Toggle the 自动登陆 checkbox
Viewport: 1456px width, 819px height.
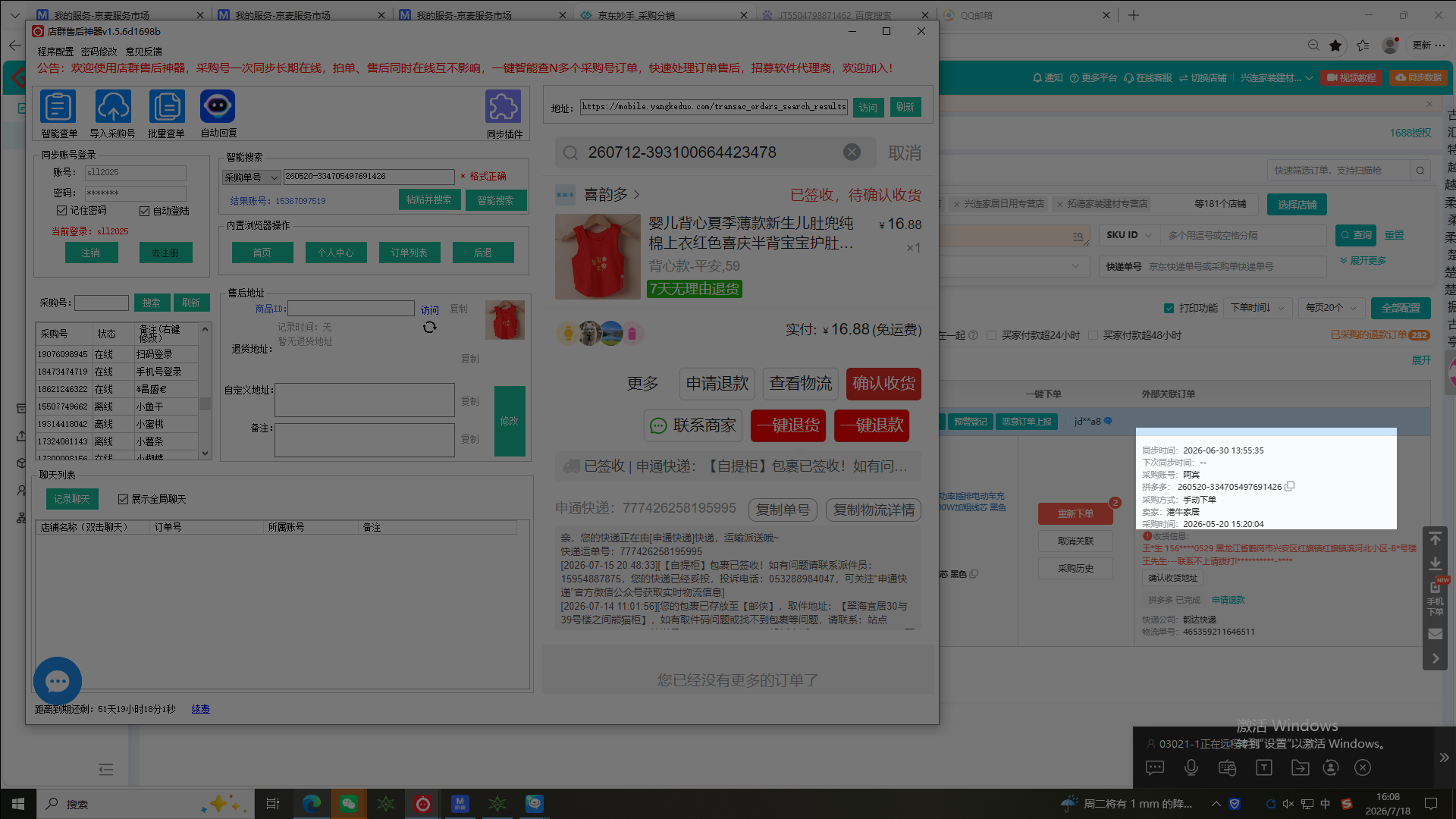[144, 211]
